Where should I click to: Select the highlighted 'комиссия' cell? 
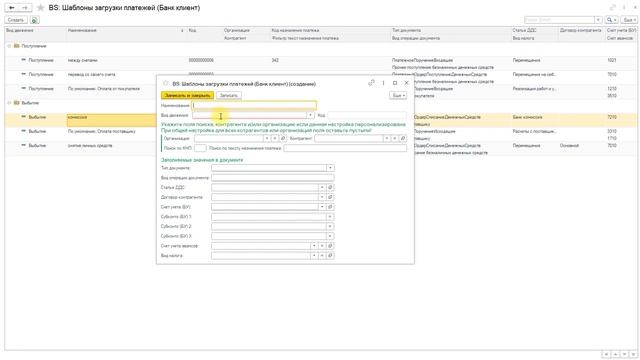111,120
